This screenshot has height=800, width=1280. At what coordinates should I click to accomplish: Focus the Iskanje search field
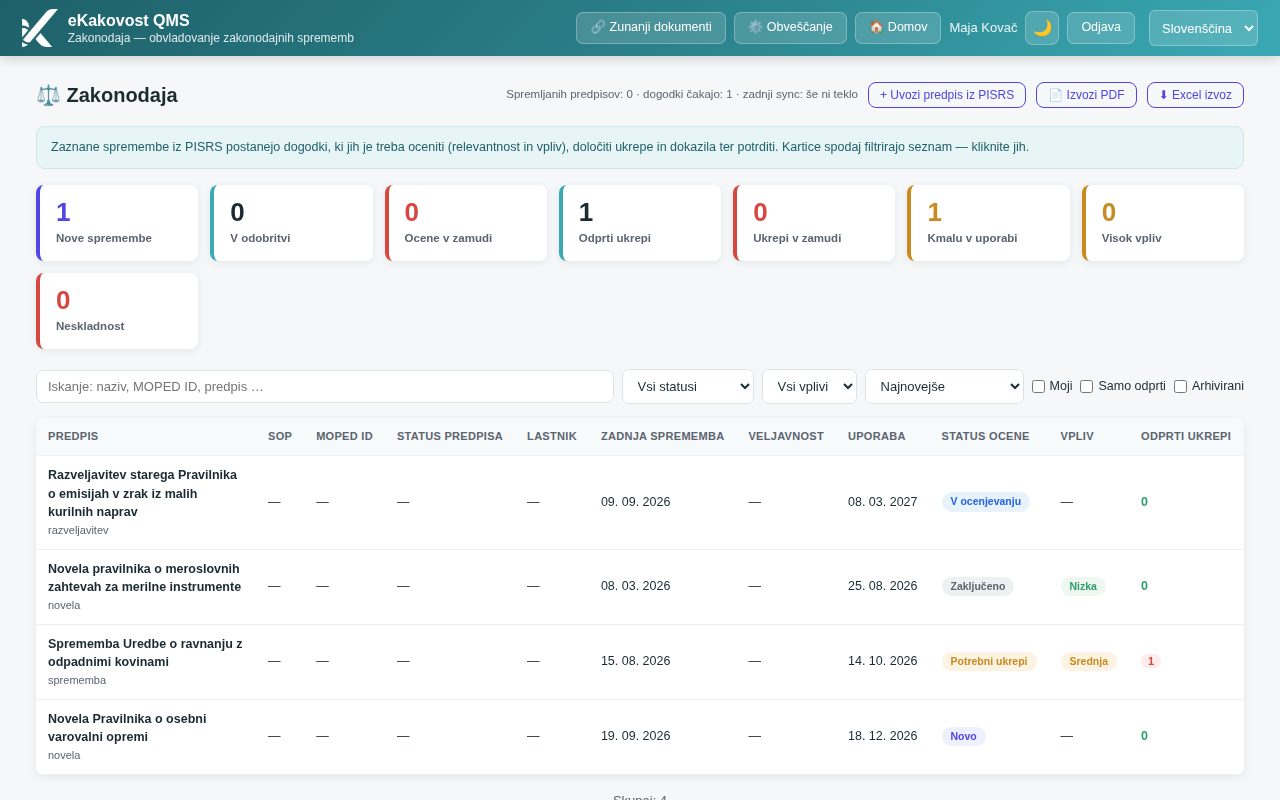(325, 387)
